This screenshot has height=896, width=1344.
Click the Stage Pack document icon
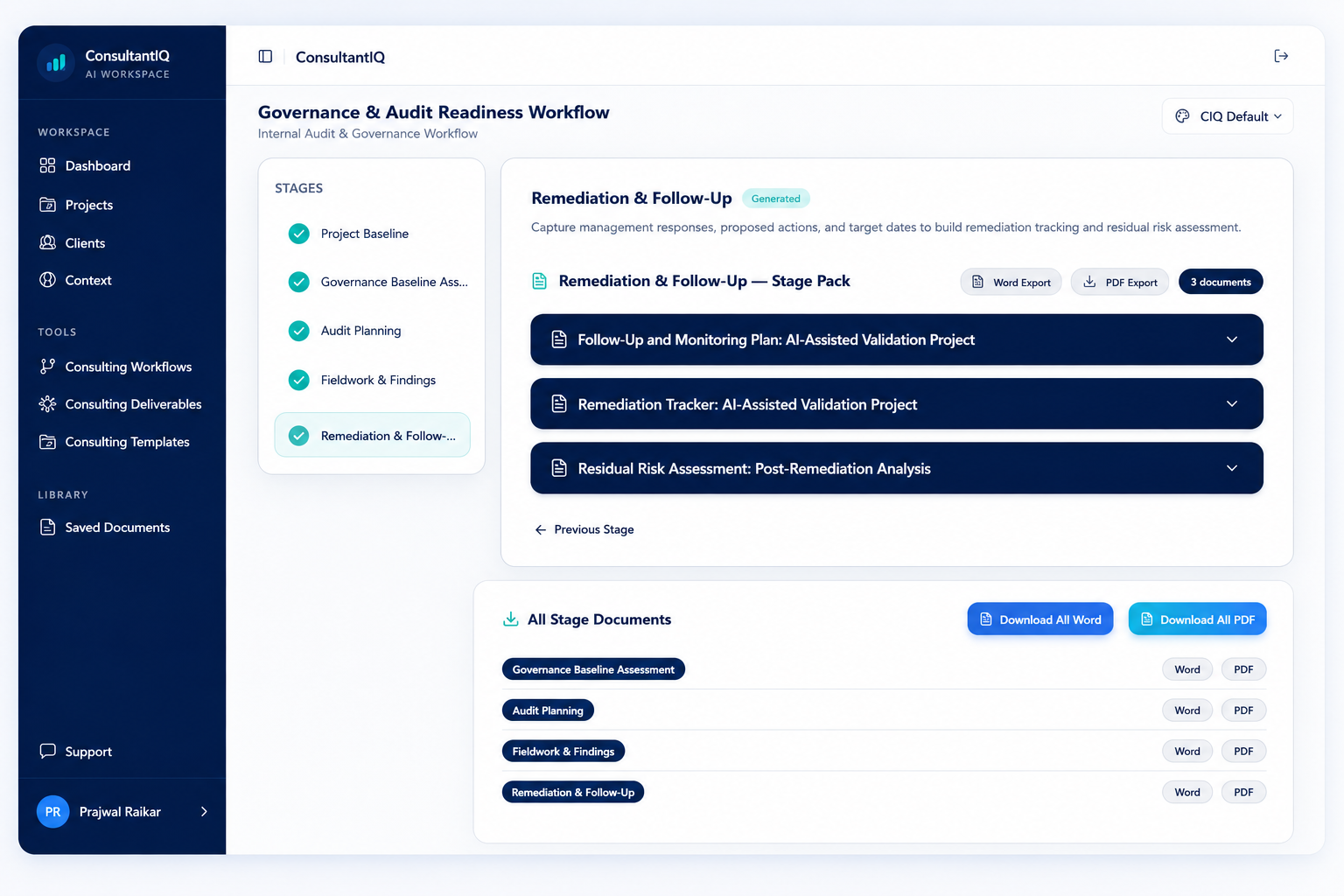tap(540, 281)
